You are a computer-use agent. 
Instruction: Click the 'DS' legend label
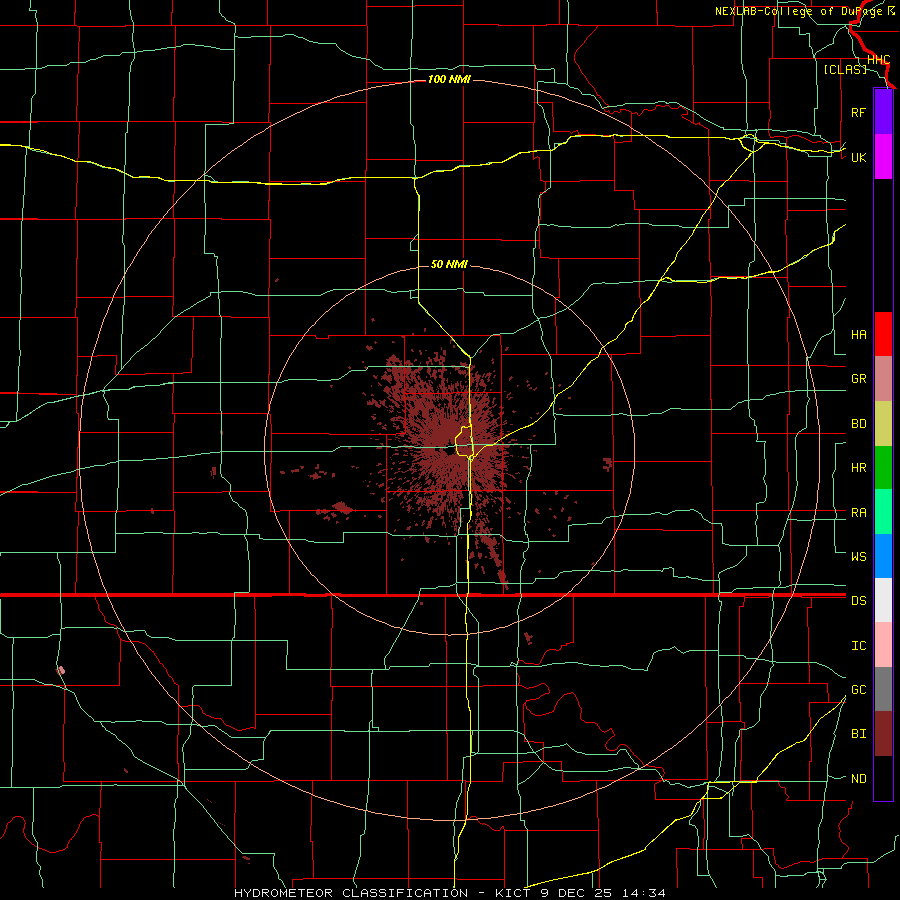(x=858, y=601)
